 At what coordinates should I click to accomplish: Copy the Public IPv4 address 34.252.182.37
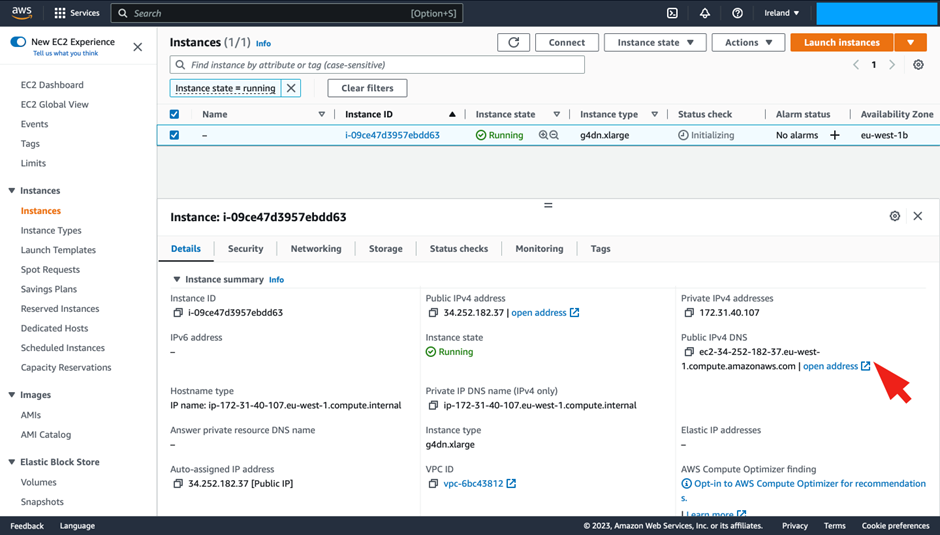(x=433, y=312)
